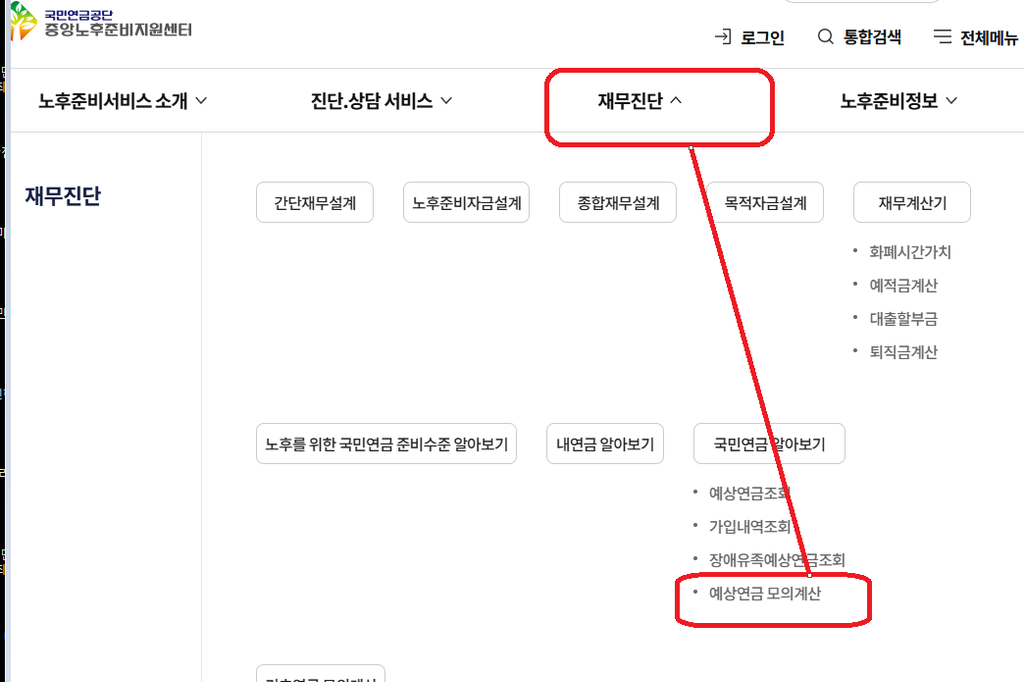This screenshot has width=1024, height=682.
Task: Click 노후를 위한 국민연금 준비수준 알아보기
Action: [387, 444]
